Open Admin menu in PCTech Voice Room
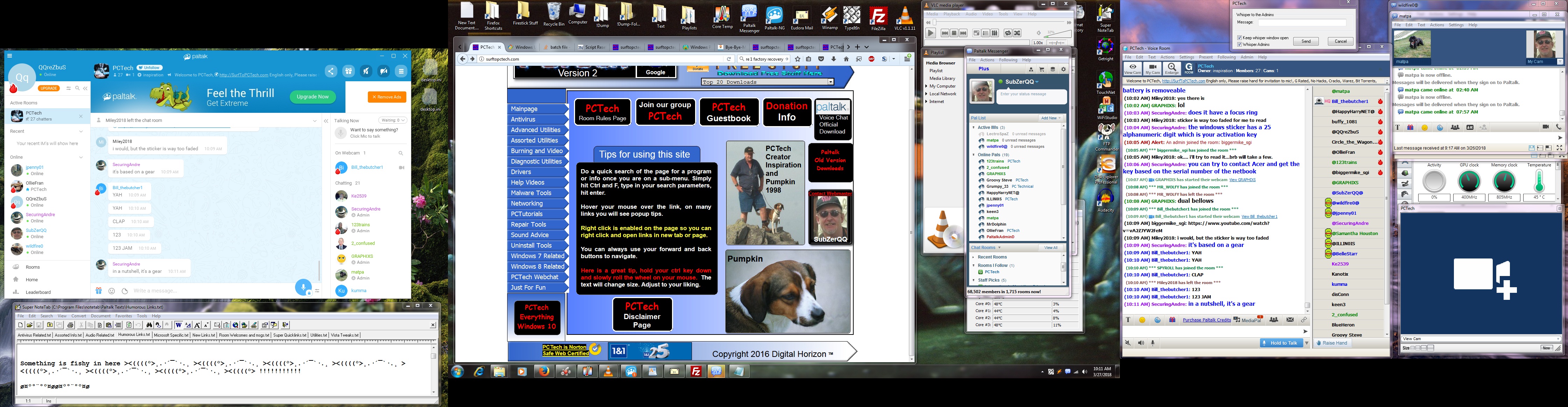Screen dimensions: 1568x407 click(1247, 57)
